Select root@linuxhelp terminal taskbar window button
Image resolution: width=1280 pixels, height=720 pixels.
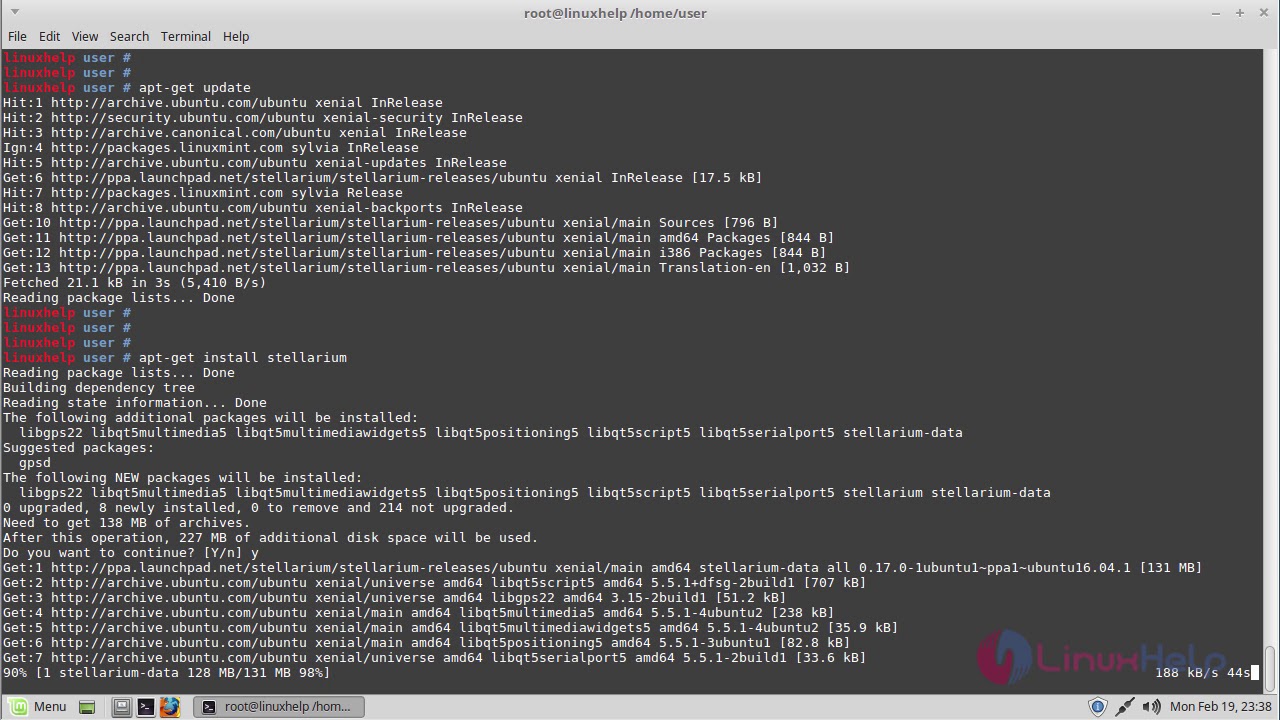point(278,706)
